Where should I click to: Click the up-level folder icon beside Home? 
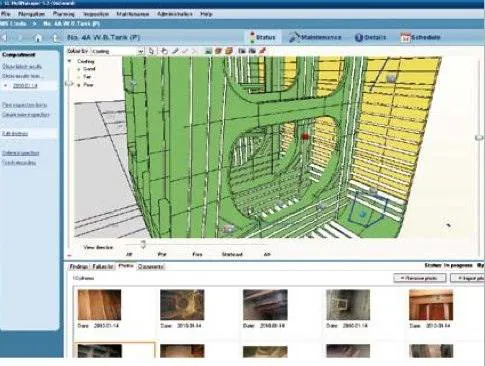[55, 38]
